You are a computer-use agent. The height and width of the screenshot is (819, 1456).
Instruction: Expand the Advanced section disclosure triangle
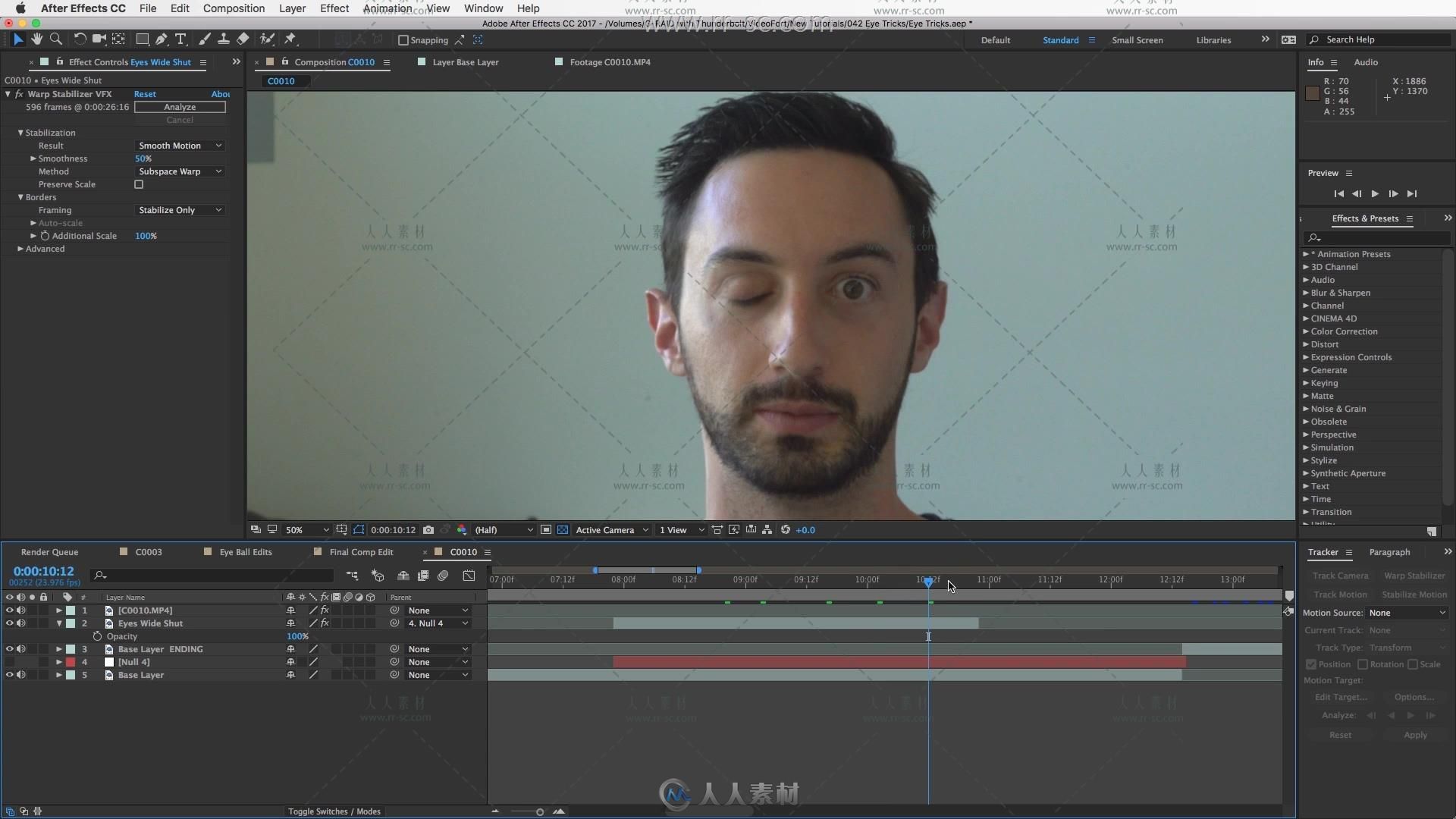(22, 248)
